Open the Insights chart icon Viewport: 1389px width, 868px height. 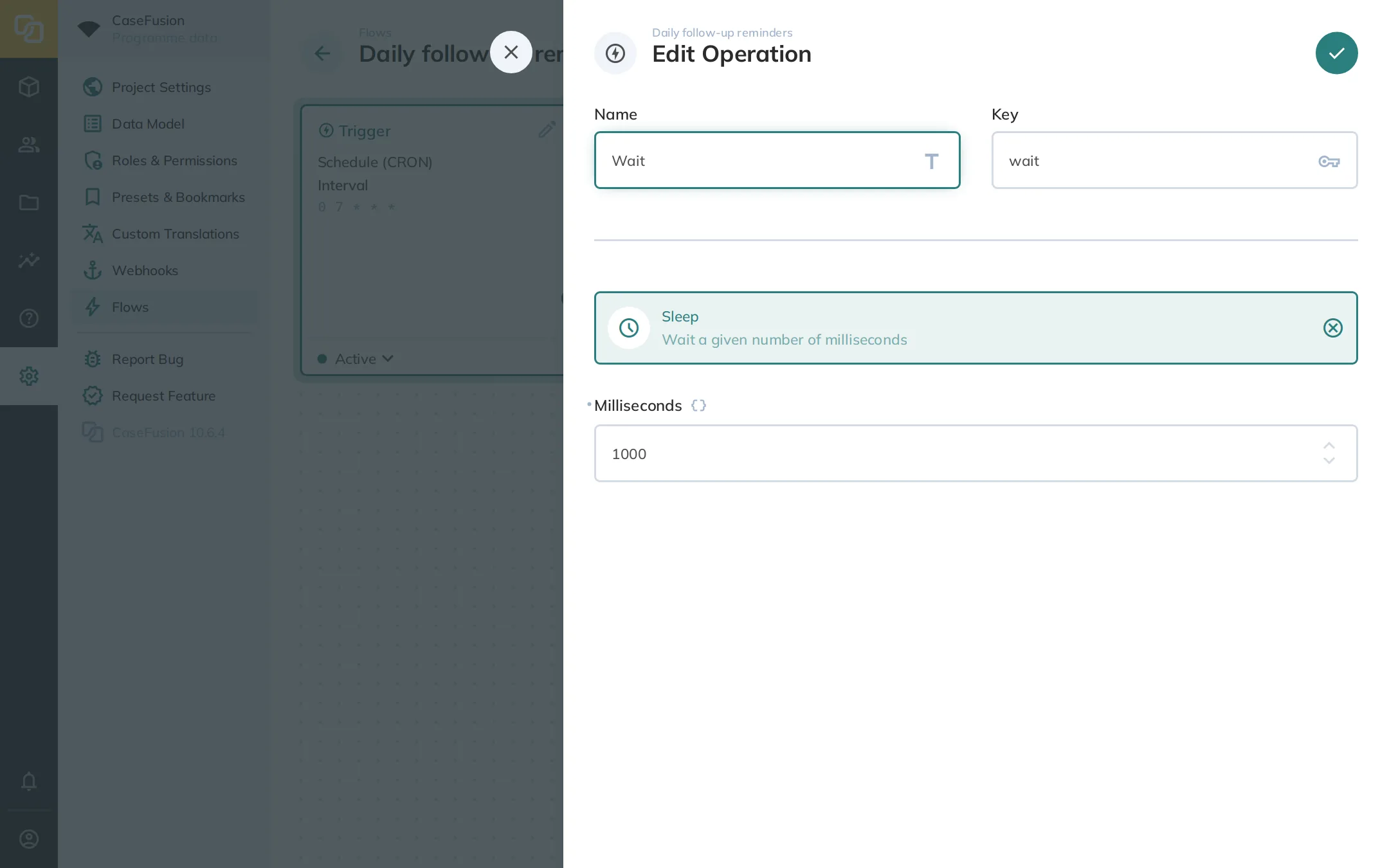tap(29, 260)
